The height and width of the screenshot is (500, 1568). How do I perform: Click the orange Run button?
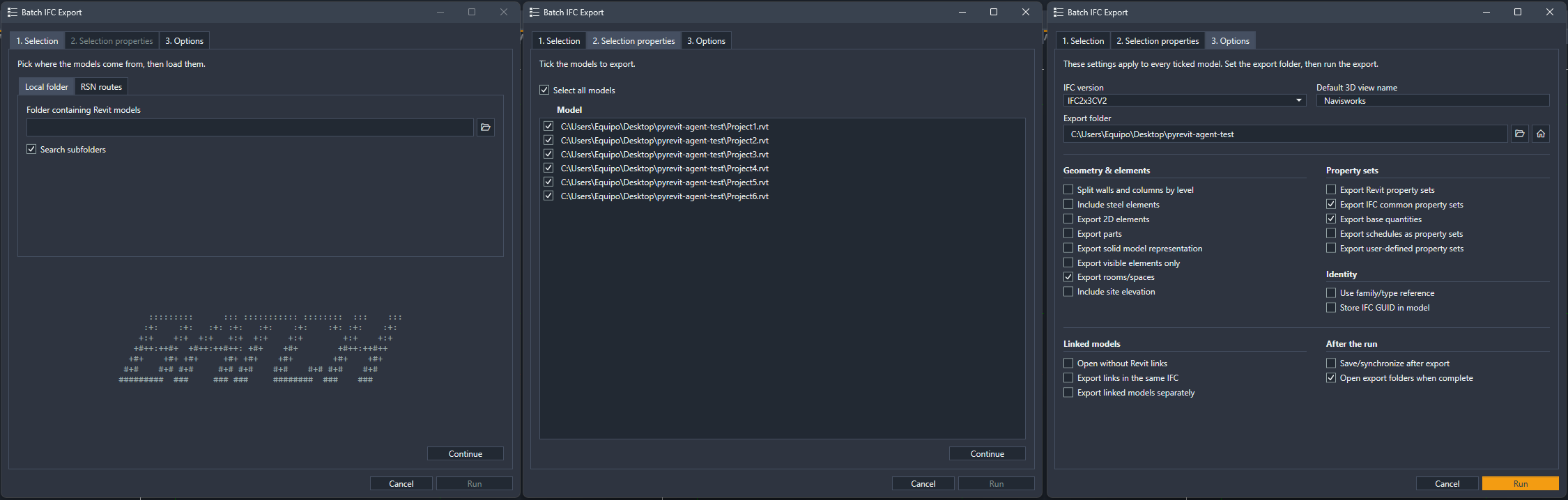(1521, 483)
